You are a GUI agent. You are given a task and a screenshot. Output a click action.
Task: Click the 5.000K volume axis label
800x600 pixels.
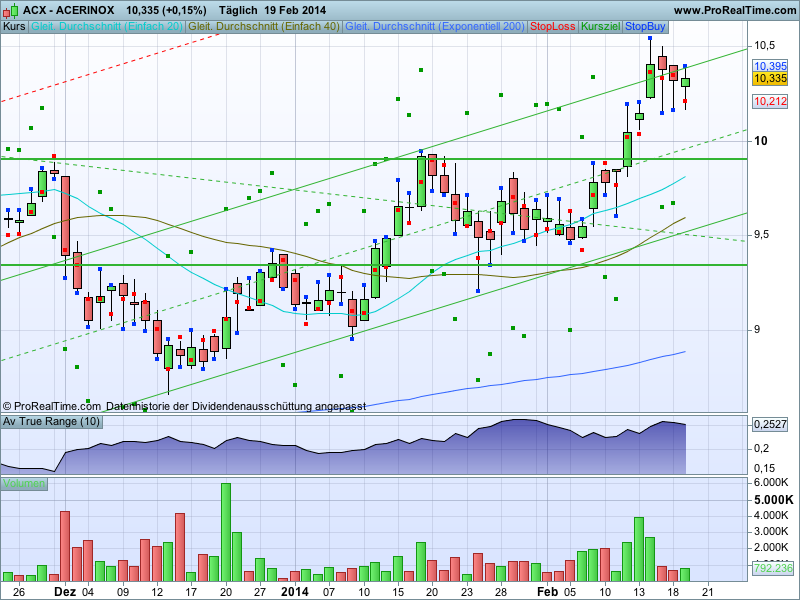[x=773, y=499]
